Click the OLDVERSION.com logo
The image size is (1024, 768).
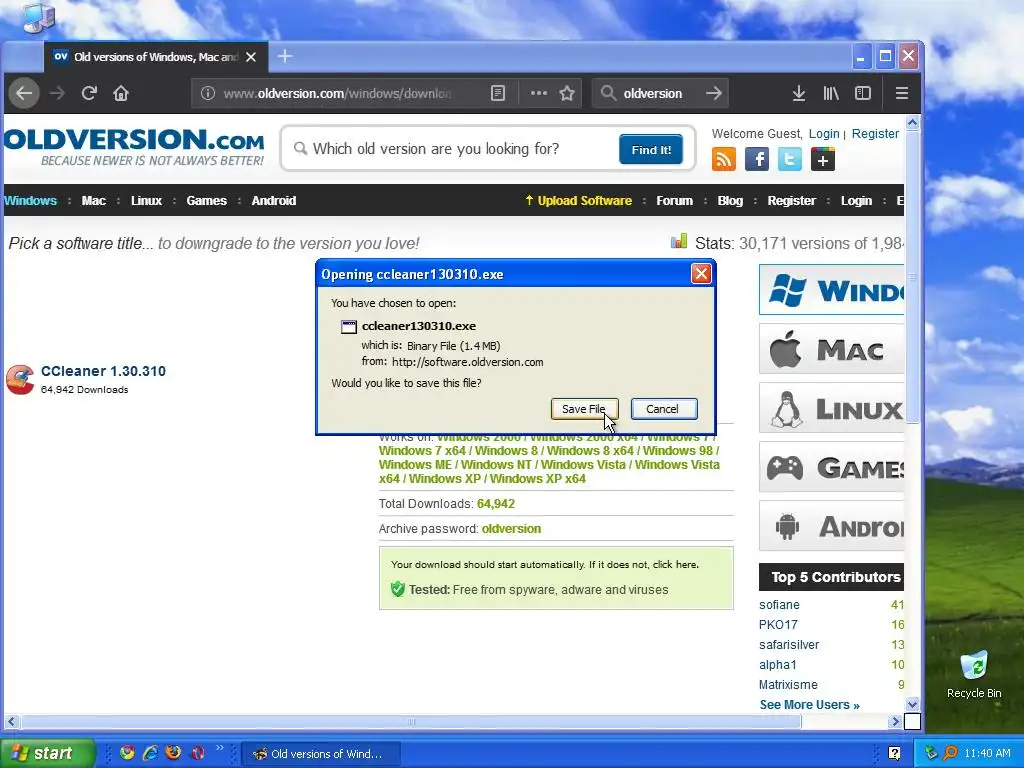coord(134,146)
